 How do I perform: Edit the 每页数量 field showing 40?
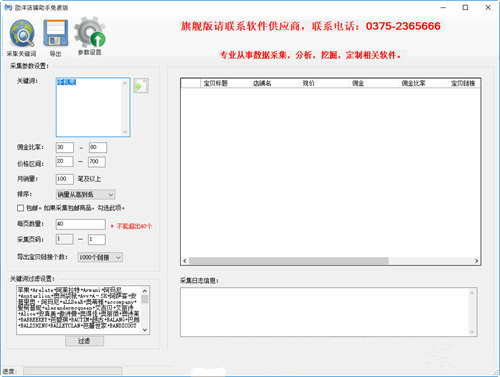pos(81,224)
